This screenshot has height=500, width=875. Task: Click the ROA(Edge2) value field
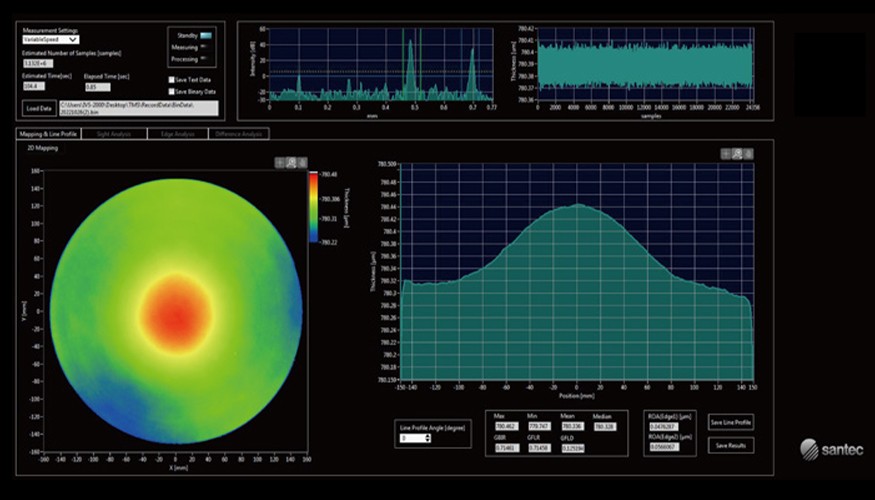pos(664,447)
